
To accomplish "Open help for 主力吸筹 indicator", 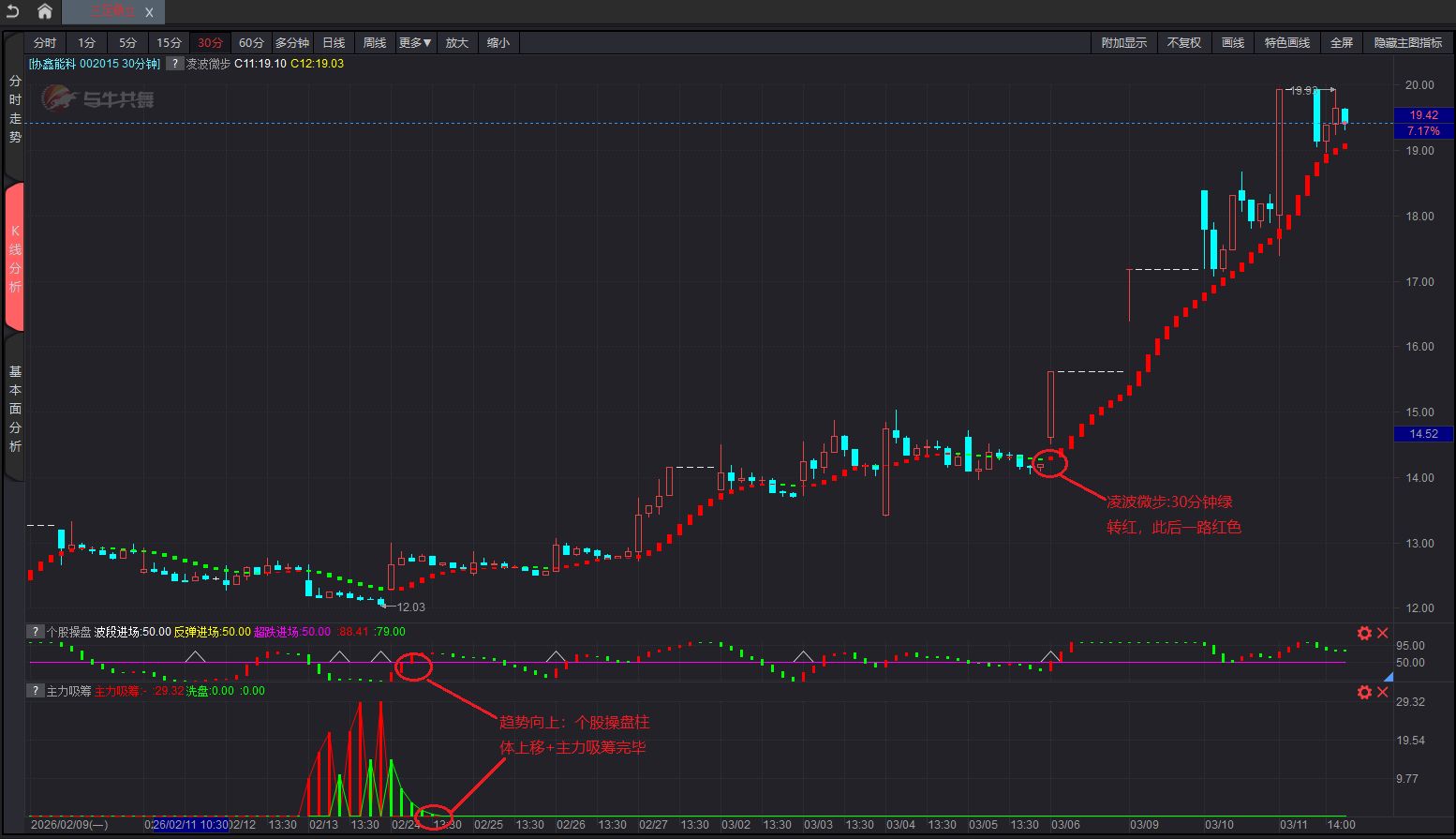I will [x=35, y=691].
